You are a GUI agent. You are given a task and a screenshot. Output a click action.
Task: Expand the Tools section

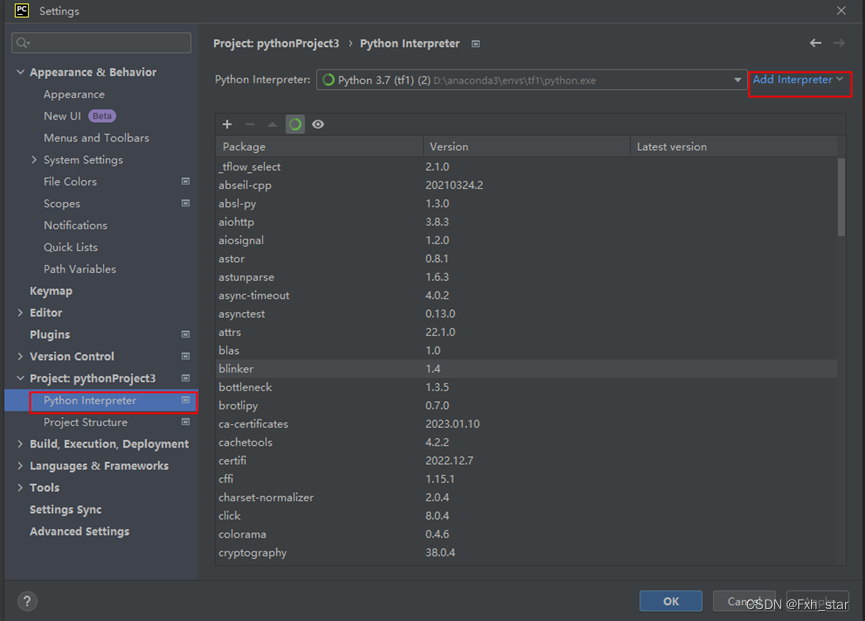pyautogui.click(x=20, y=488)
